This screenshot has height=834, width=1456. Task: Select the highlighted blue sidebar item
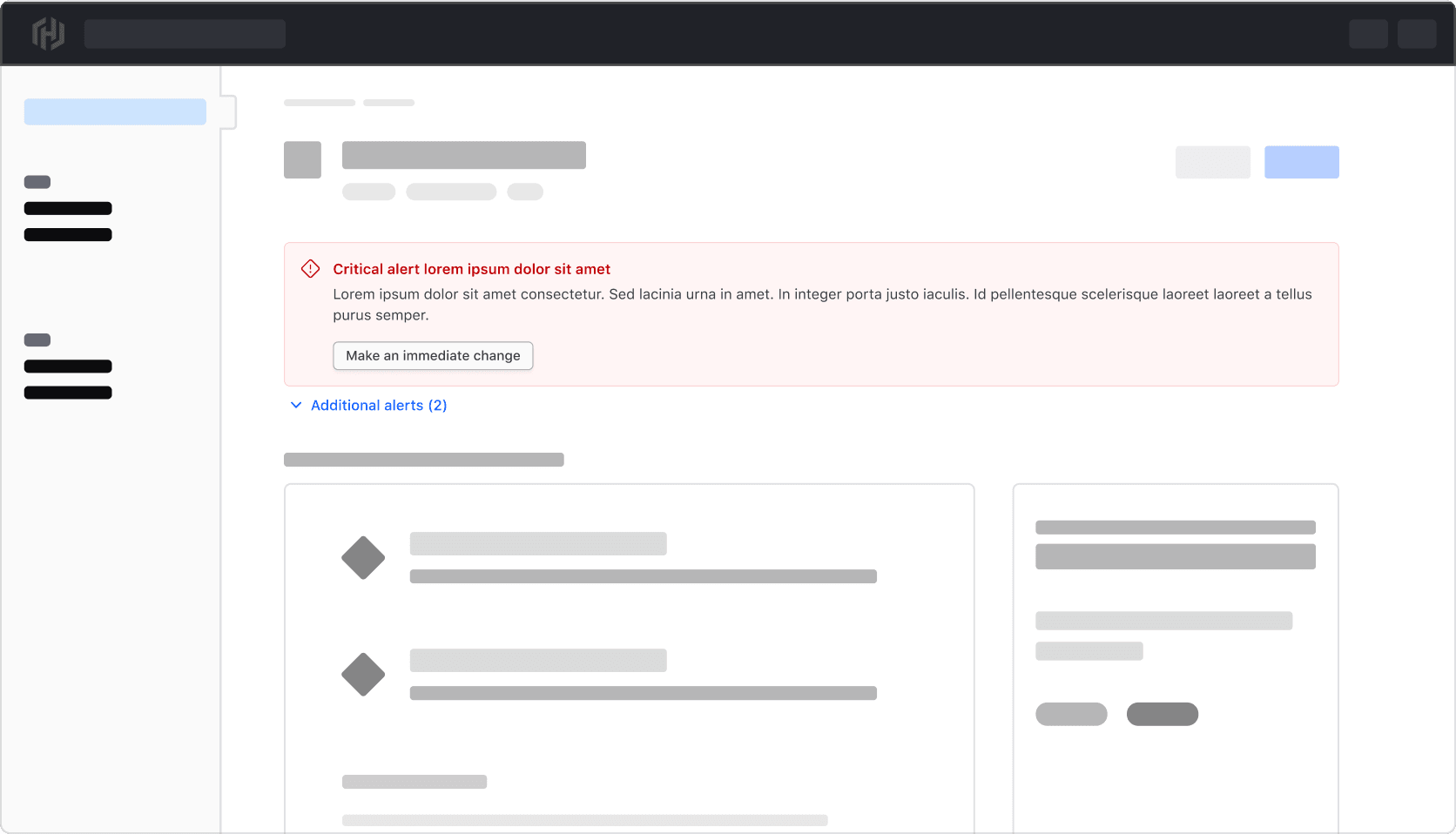coord(115,112)
